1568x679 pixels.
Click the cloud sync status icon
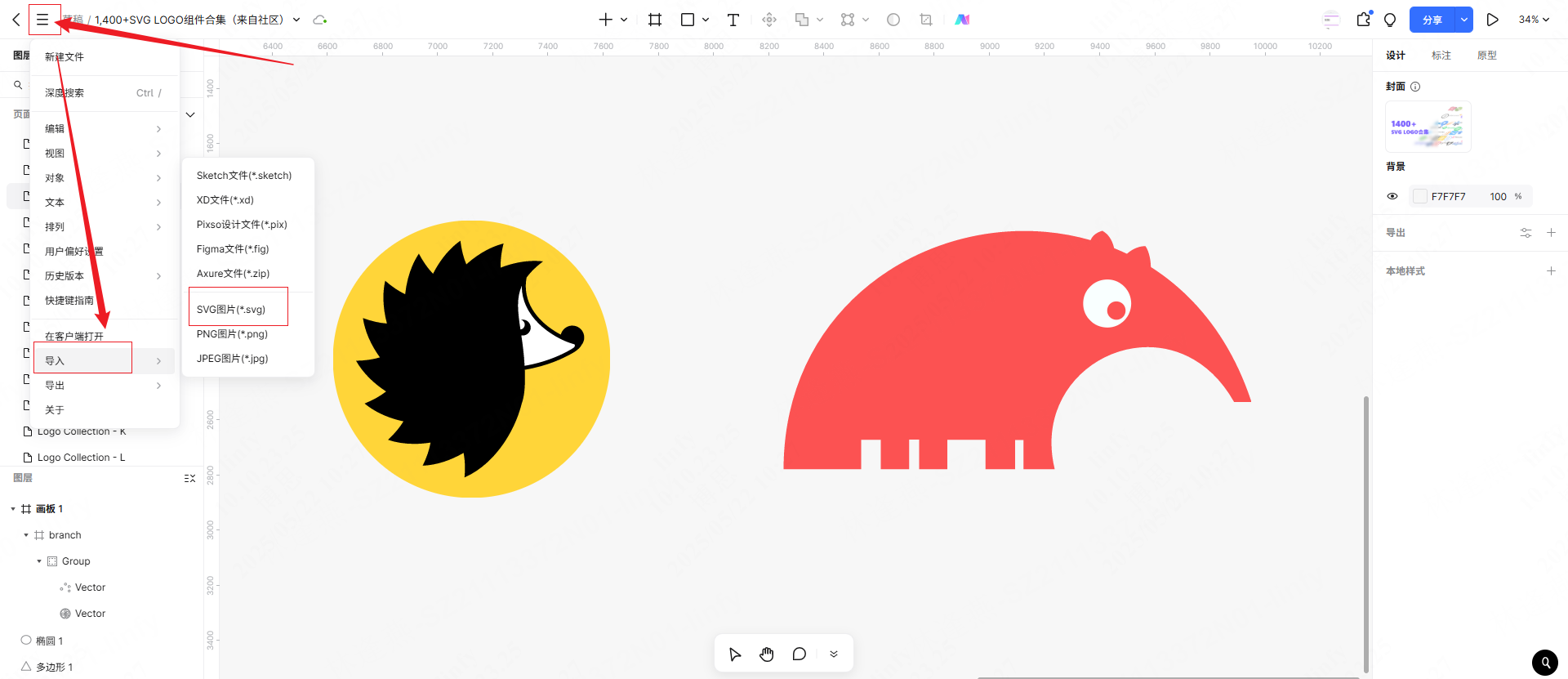click(320, 20)
